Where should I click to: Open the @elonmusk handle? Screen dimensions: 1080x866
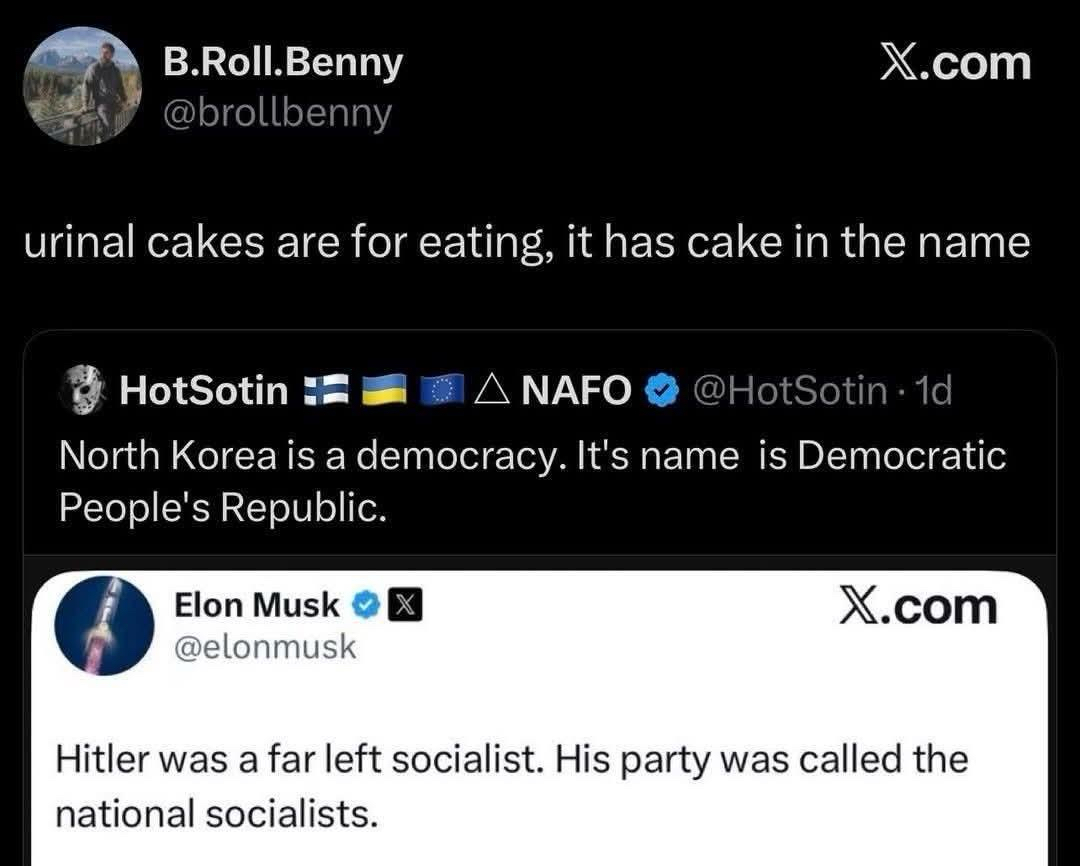coord(265,647)
